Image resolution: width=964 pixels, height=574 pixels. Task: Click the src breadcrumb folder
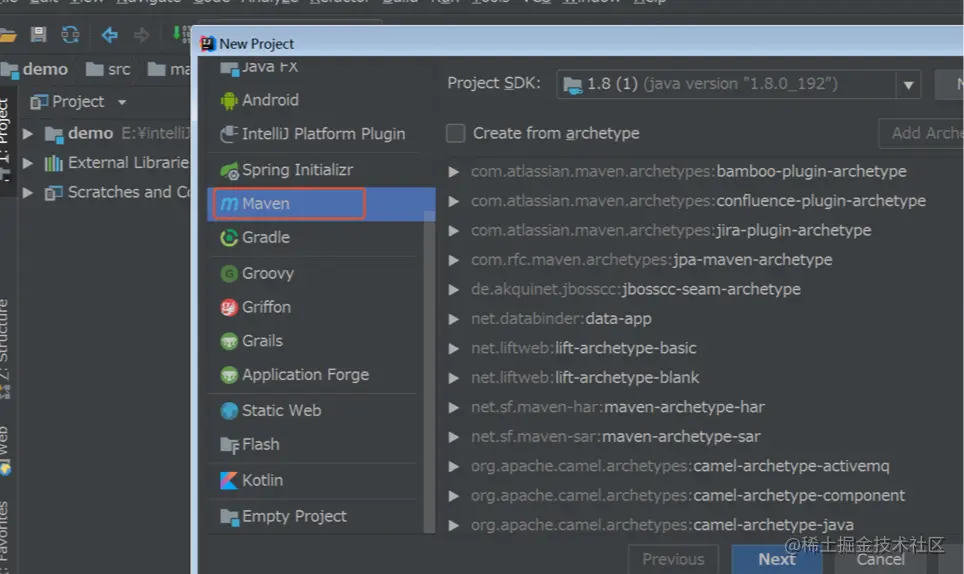(x=109, y=69)
